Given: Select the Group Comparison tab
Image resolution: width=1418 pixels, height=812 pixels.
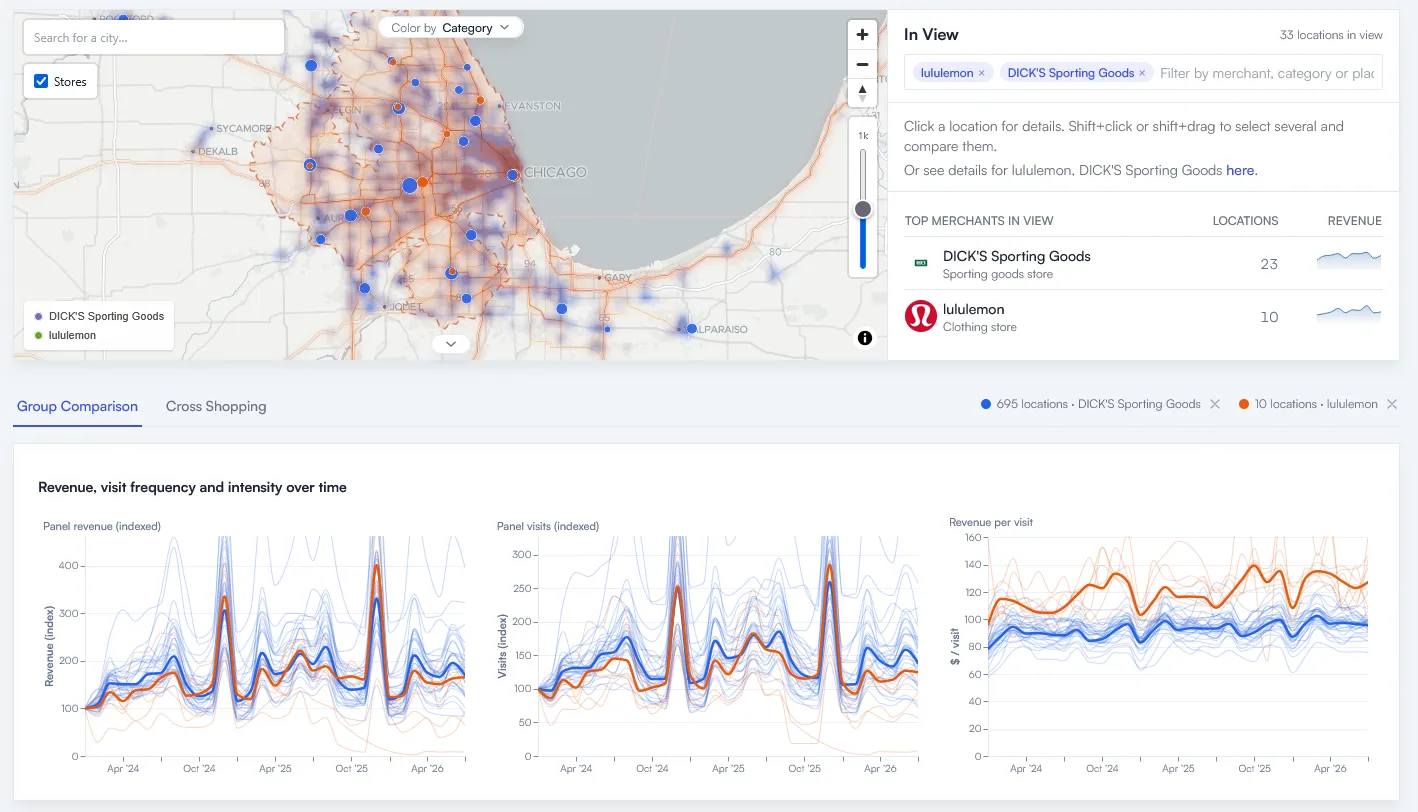Looking at the screenshot, I should click(x=77, y=406).
